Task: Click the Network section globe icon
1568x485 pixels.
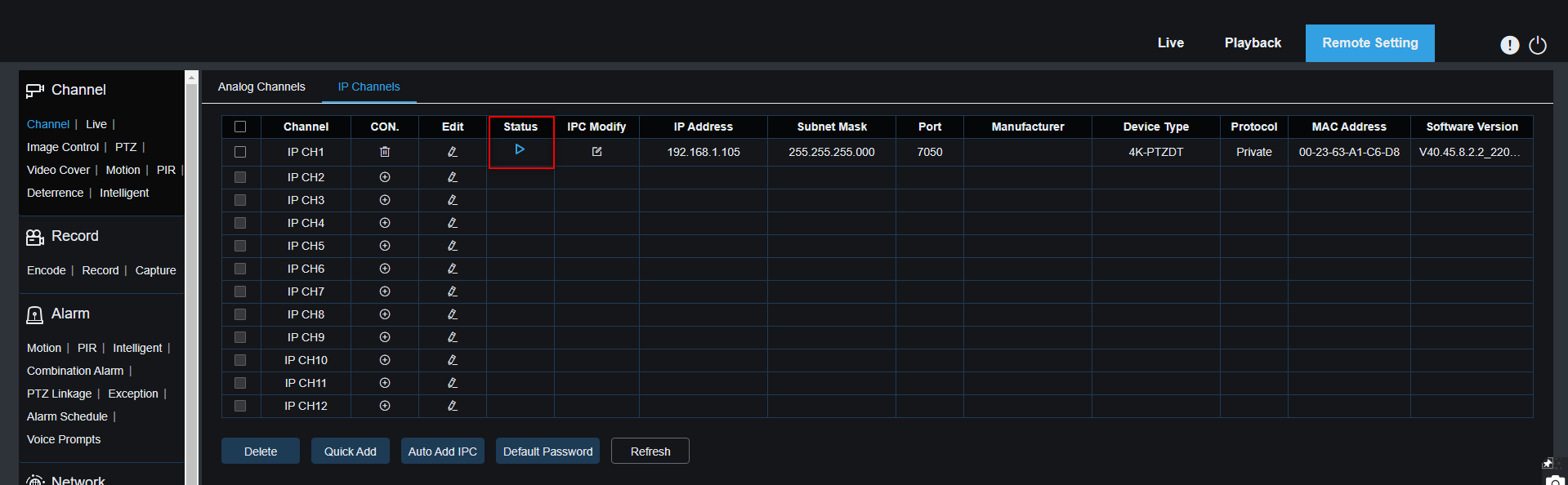Action: click(34, 480)
